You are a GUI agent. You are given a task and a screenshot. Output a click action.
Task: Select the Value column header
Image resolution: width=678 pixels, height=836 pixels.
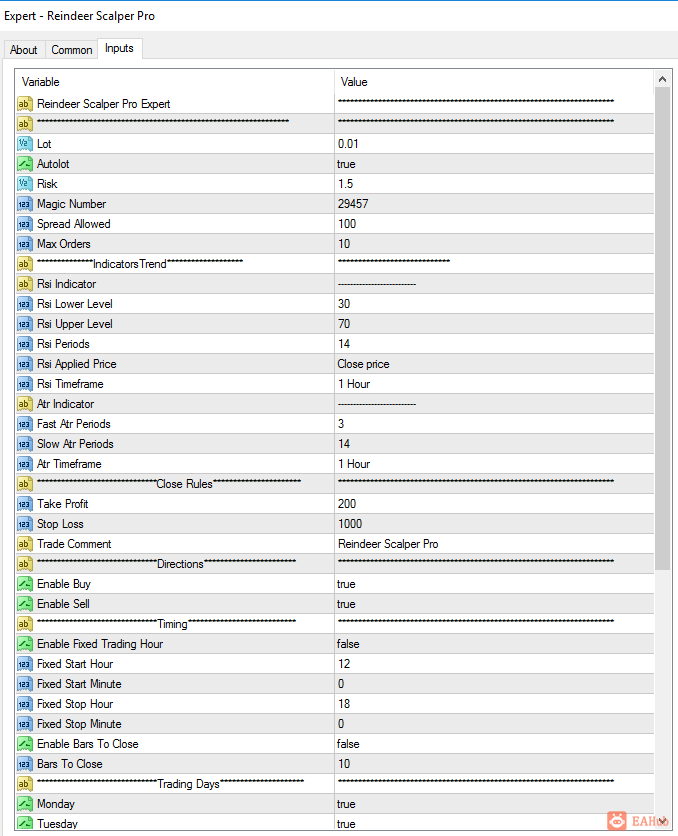(x=494, y=82)
